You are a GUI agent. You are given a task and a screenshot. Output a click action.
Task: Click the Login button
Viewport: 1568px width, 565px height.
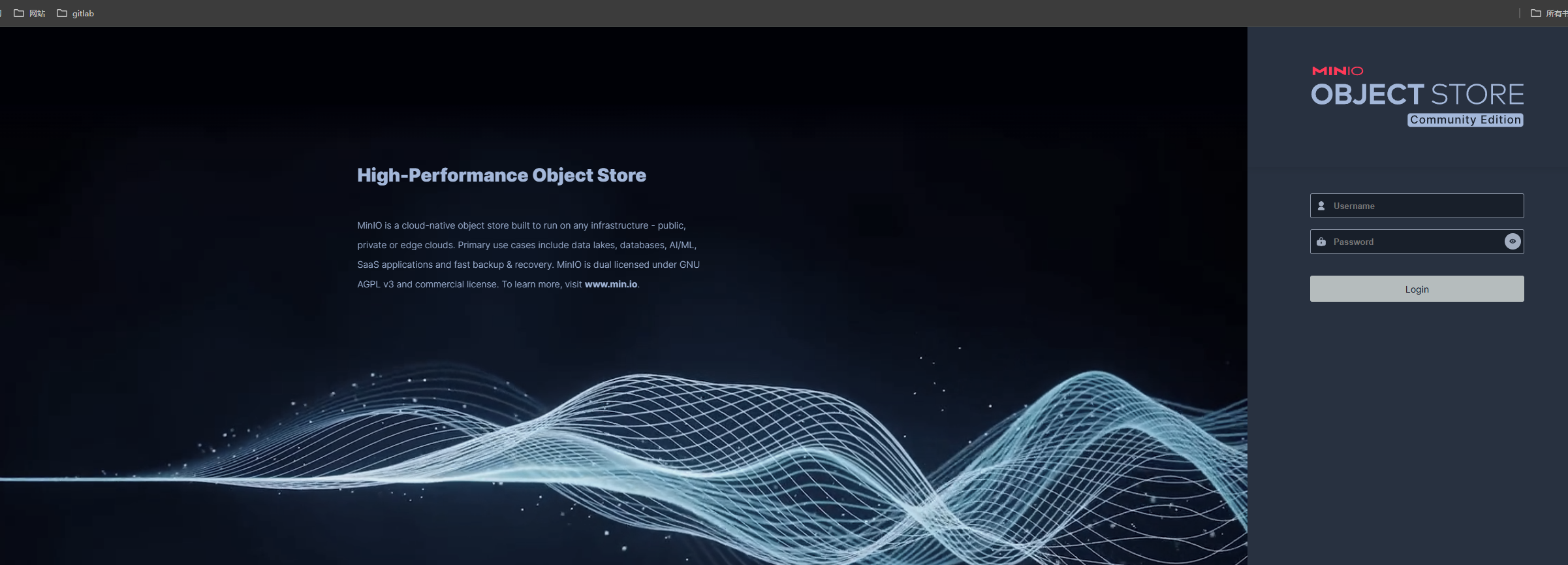pos(1417,289)
